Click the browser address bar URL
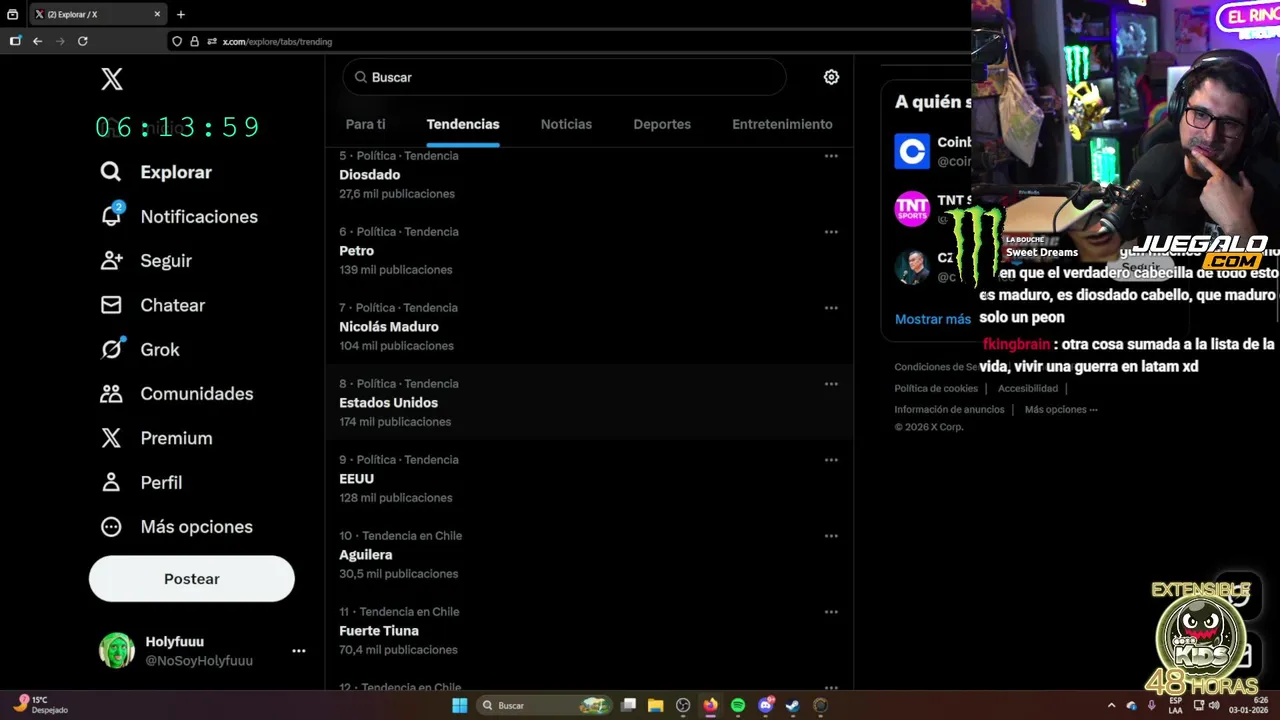This screenshot has height=720, width=1280. [x=277, y=41]
